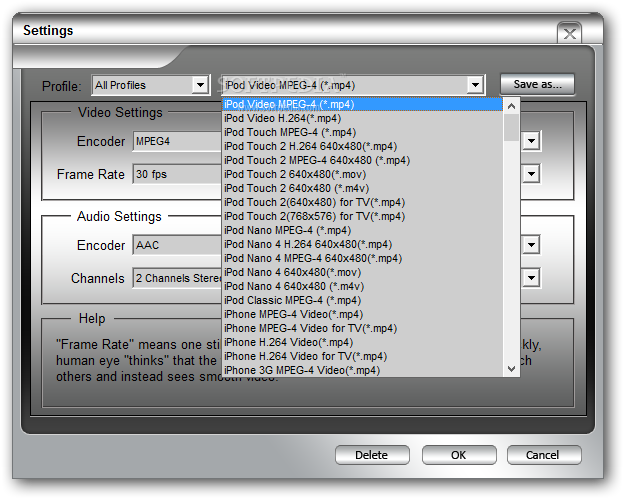The width and height of the screenshot is (624, 499).
Task: Select iPod Touch 2 640x480(*.mov)
Action: pyautogui.click(x=363, y=174)
